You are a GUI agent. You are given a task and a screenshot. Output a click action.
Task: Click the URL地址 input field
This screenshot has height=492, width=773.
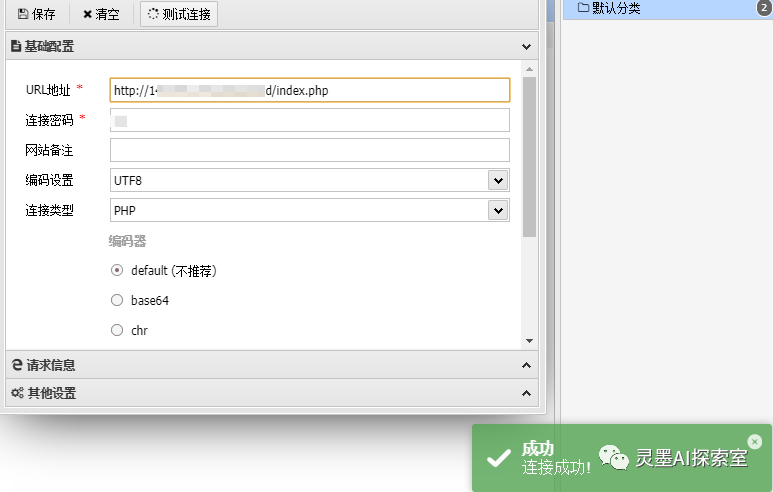pyautogui.click(x=309, y=90)
